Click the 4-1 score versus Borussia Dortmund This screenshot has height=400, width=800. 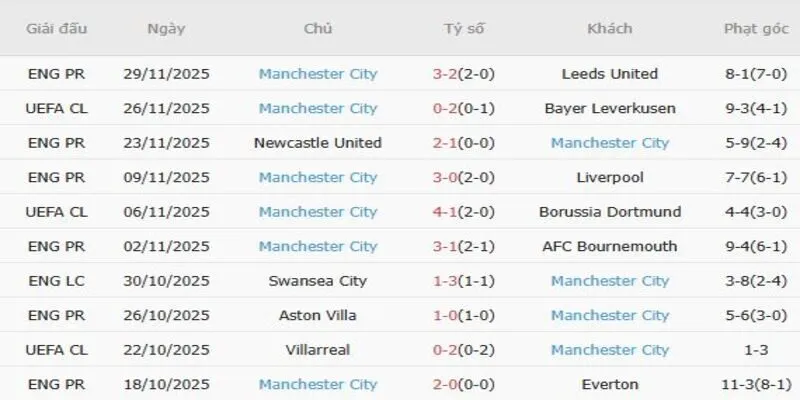[x=446, y=212]
